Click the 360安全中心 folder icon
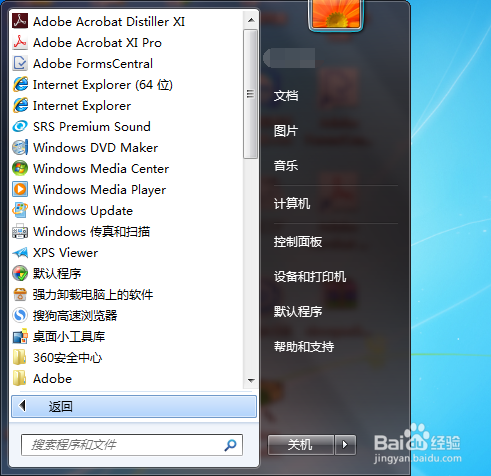Screen dimensions: 491x476 pos(20,357)
